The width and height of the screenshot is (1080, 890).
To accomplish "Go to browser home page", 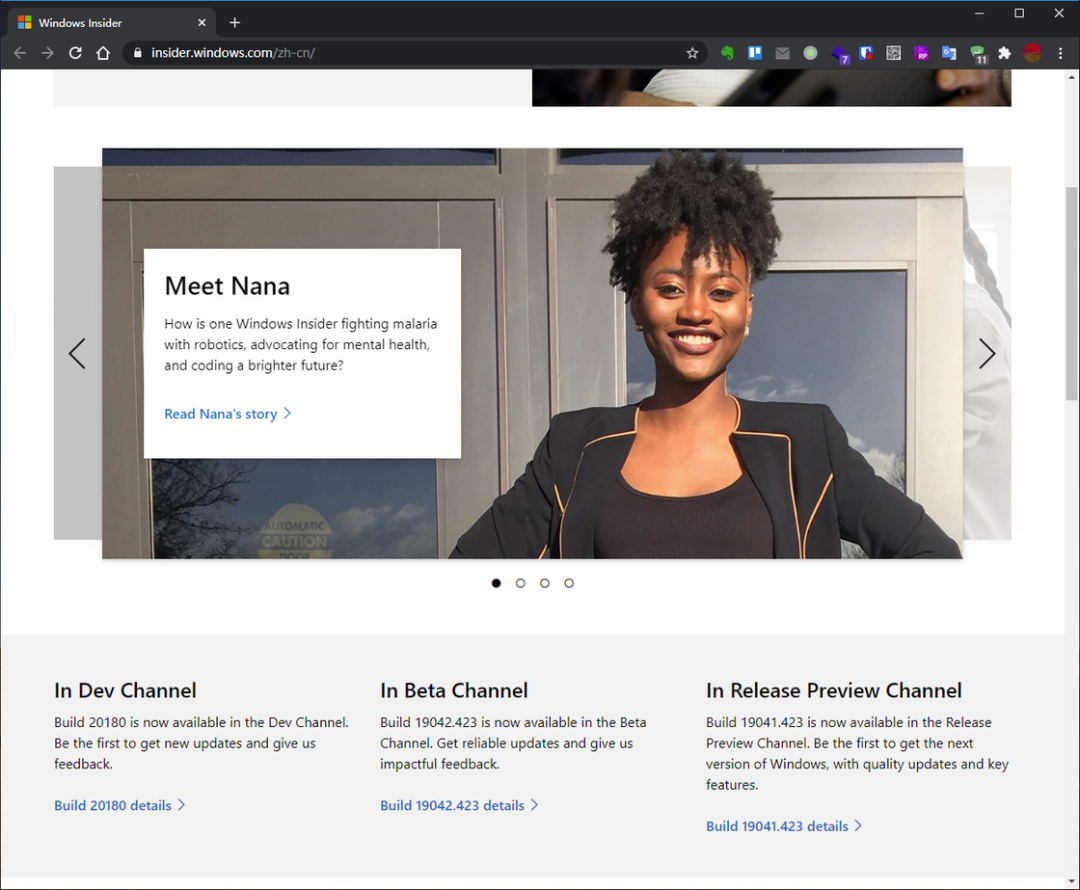I will point(103,53).
